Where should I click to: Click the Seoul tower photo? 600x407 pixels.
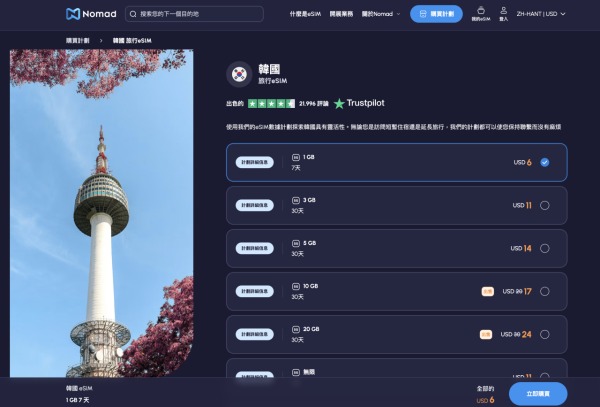pos(101,213)
